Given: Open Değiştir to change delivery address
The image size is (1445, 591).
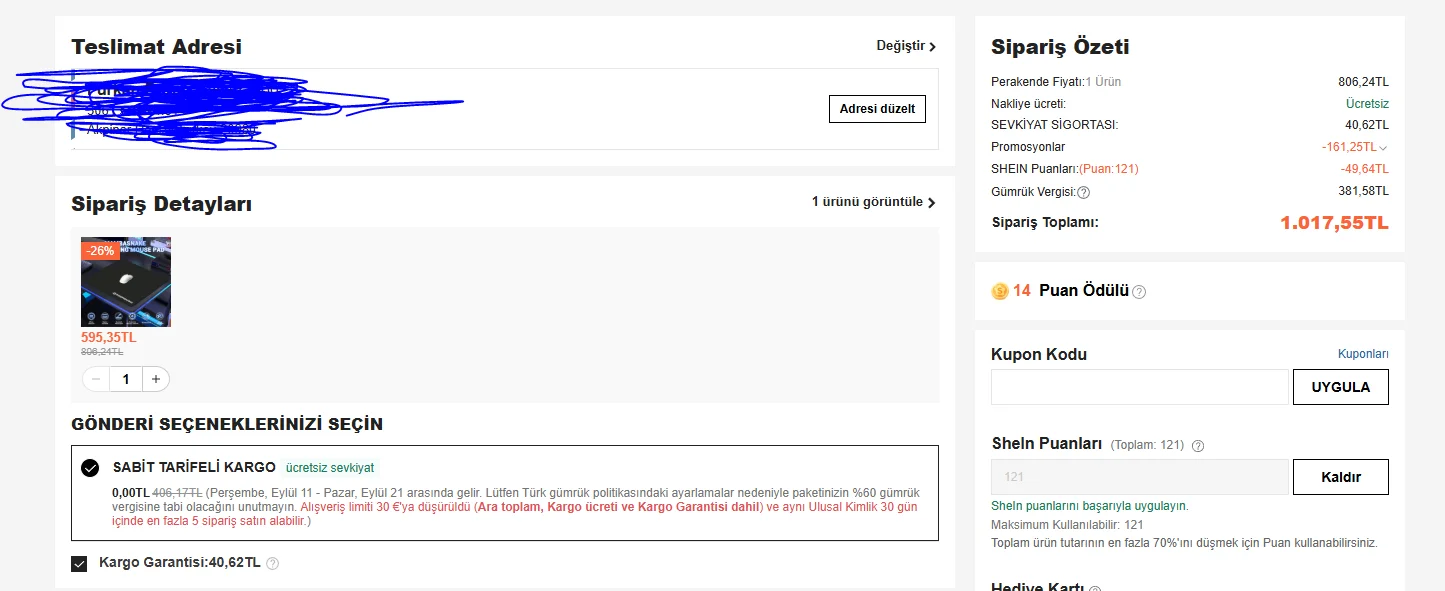Looking at the screenshot, I should point(906,46).
